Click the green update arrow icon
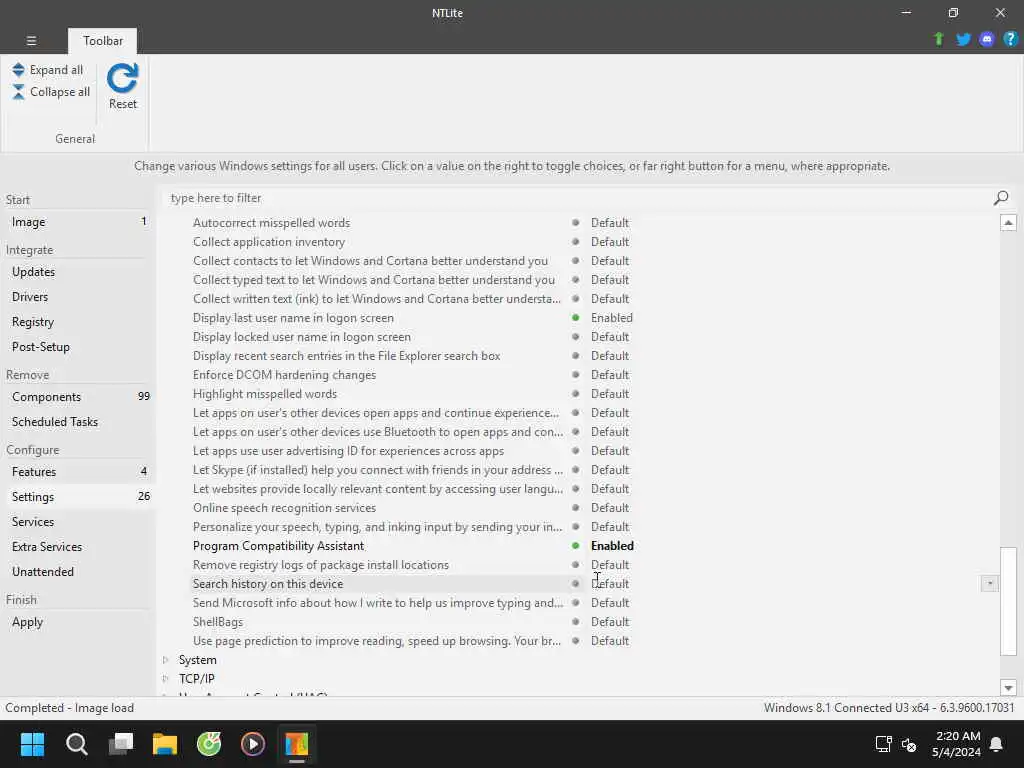The width and height of the screenshot is (1024, 768). [938, 39]
